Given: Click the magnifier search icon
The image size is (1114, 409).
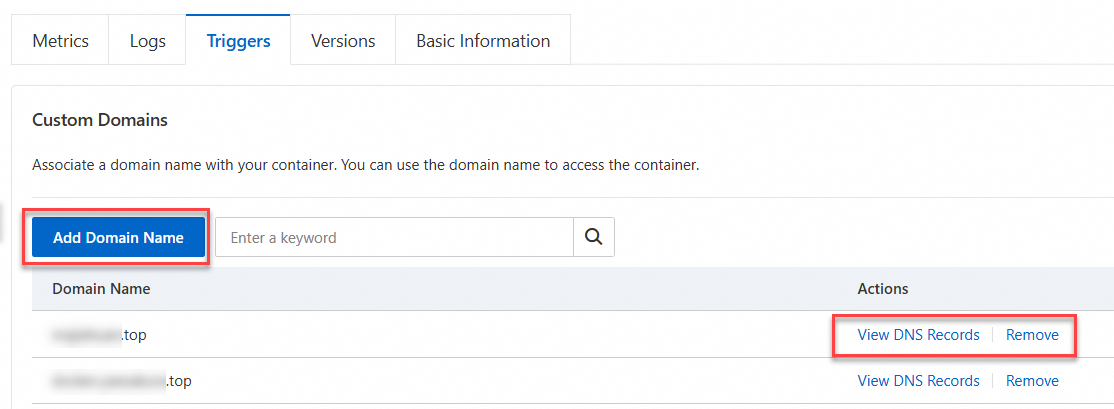Looking at the screenshot, I should tap(594, 238).
